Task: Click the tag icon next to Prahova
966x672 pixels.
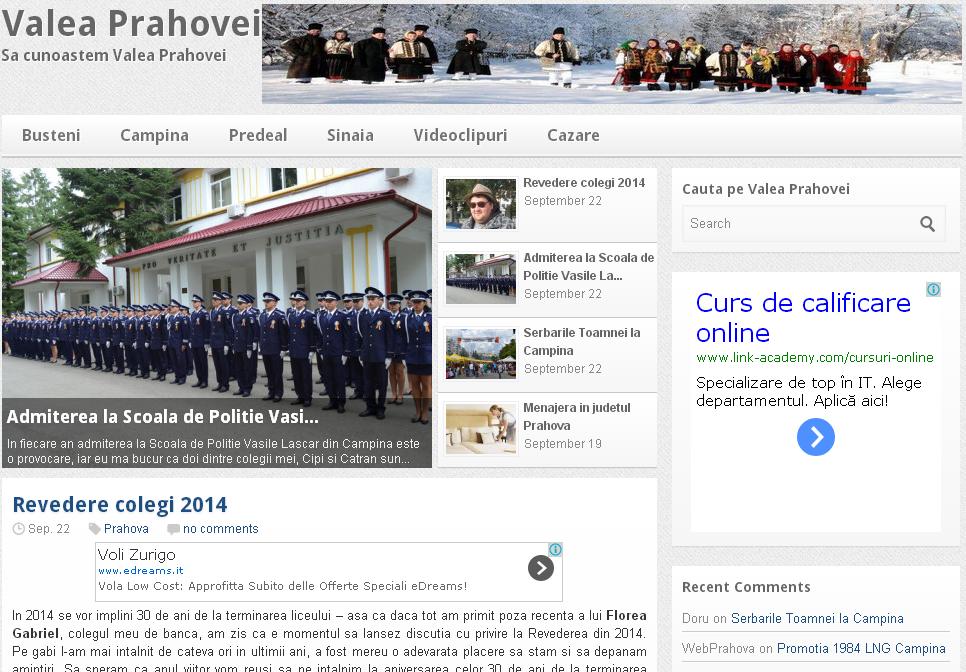Action: click(x=94, y=529)
